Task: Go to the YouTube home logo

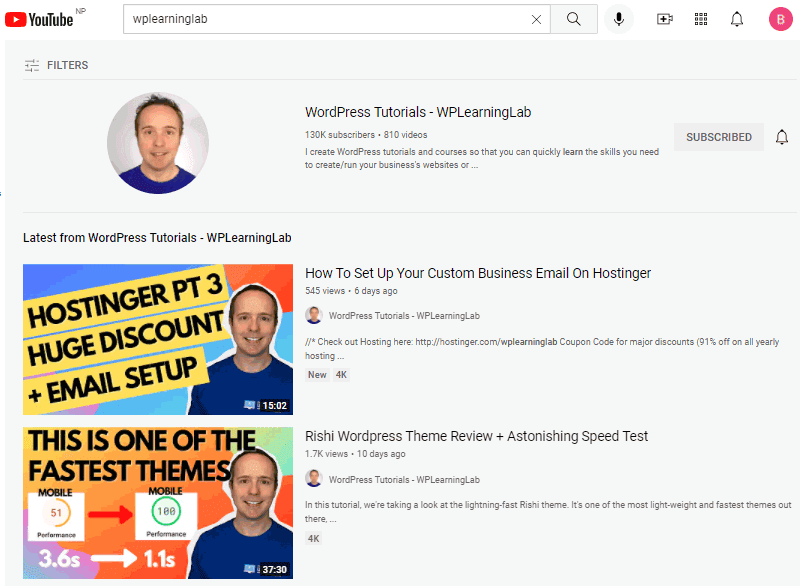Action: (x=39, y=19)
